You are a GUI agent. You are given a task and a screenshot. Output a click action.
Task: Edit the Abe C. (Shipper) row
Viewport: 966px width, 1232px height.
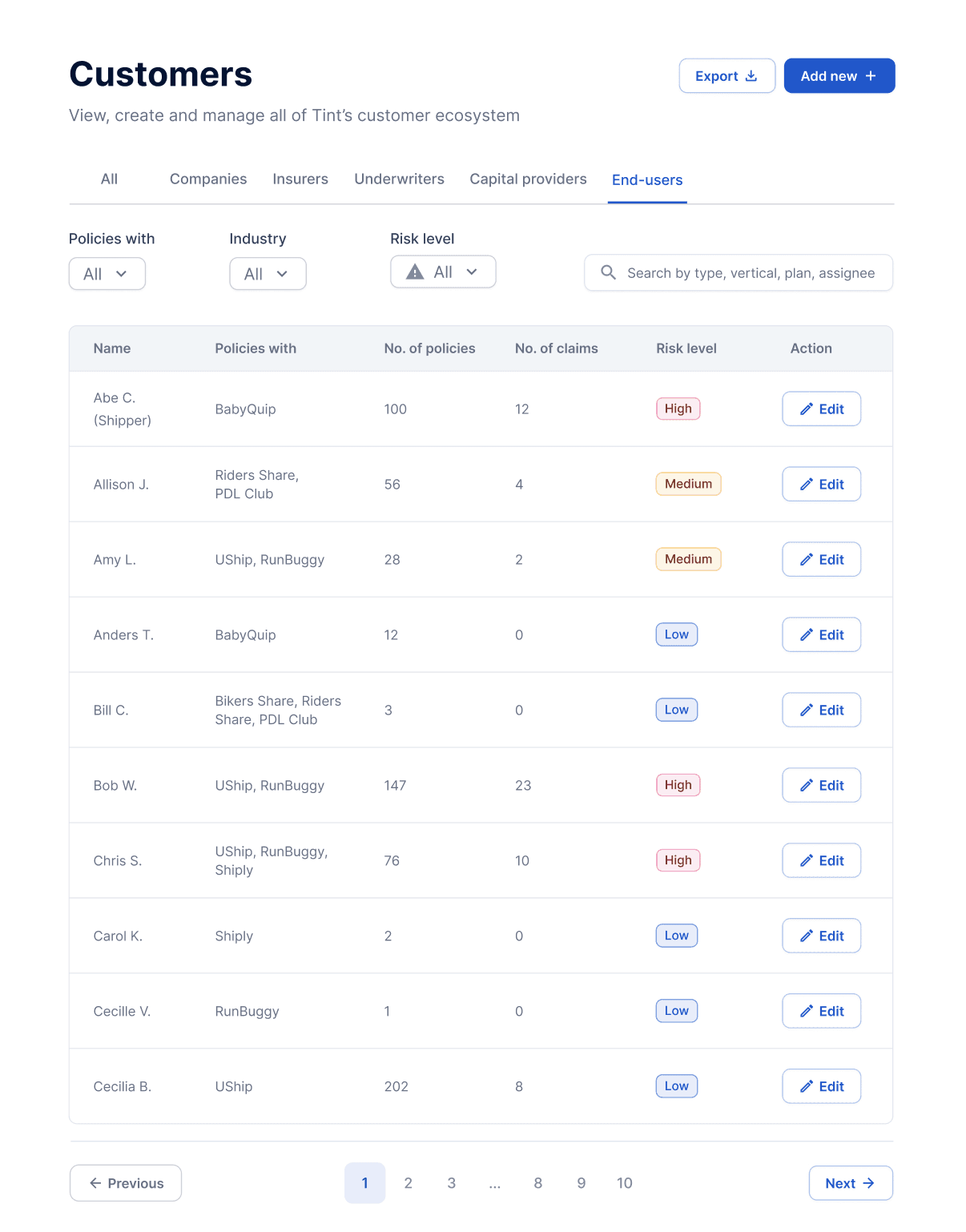[x=821, y=409]
